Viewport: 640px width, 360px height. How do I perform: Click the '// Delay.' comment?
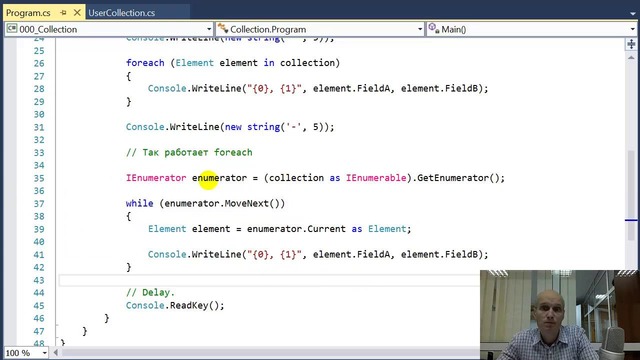(x=150, y=292)
